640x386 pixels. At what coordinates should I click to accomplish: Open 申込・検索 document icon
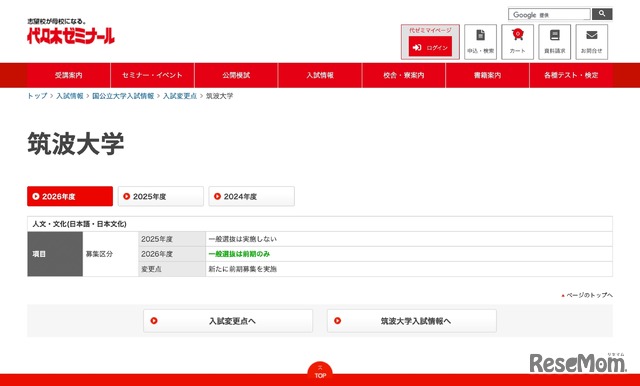(480, 42)
